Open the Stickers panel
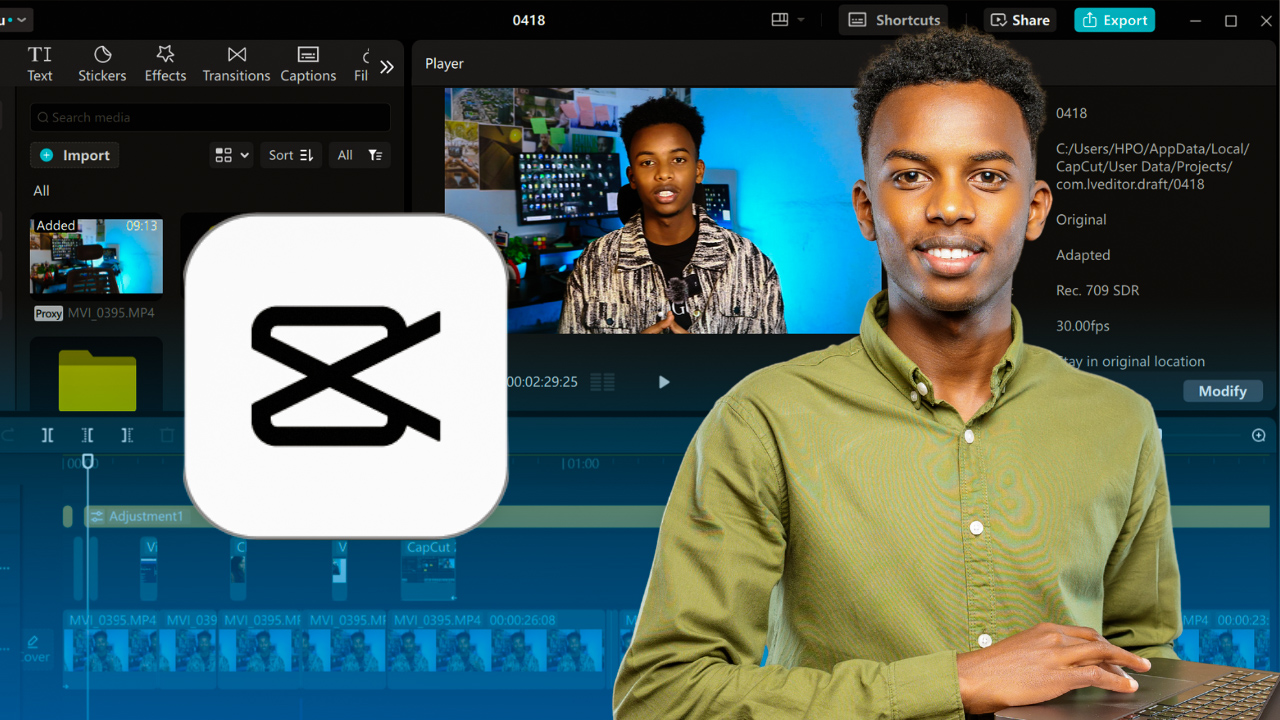1280x720 pixels. pyautogui.click(x=102, y=63)
